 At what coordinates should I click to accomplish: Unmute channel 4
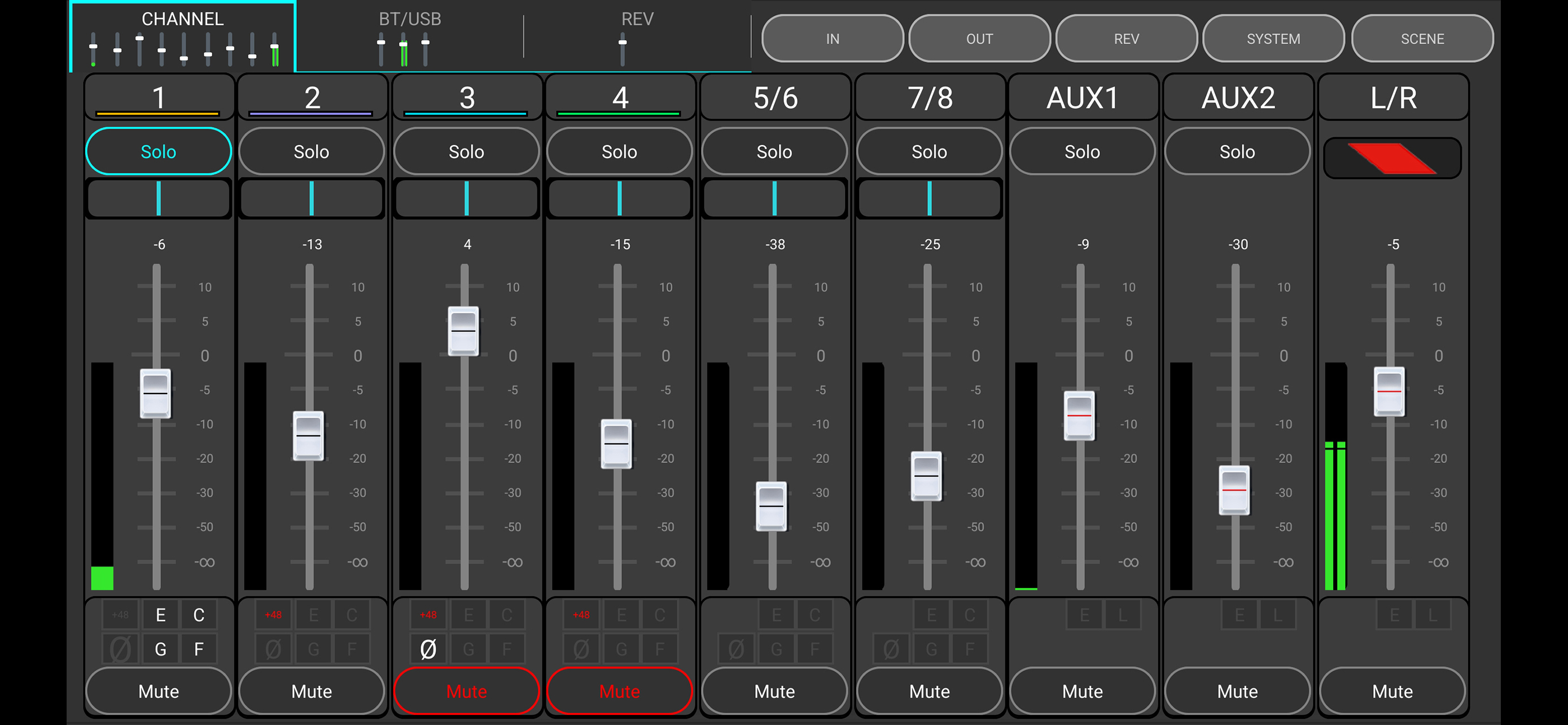click(x=620, y=691)
